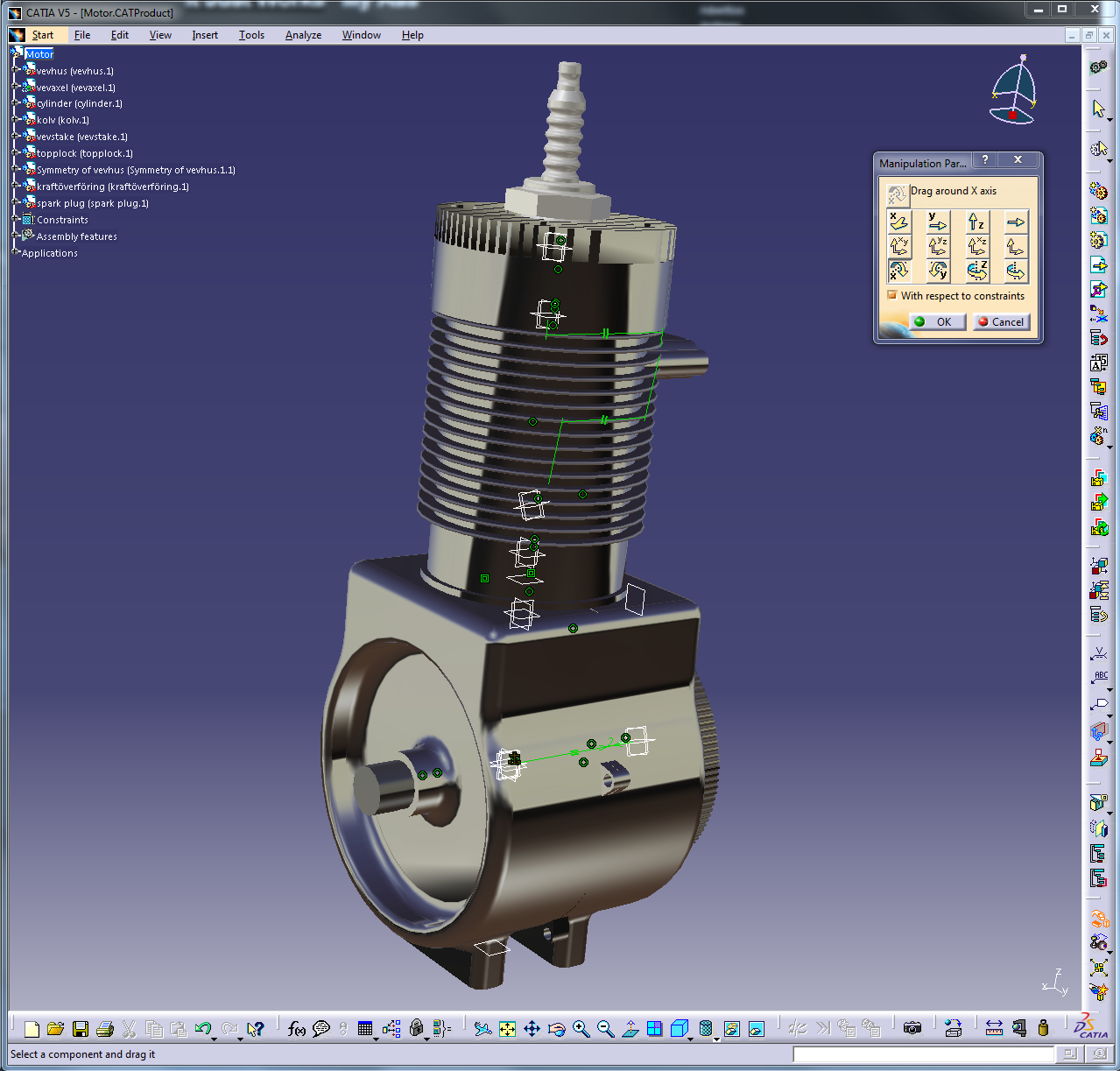Image resolution: width=1120 pixels, height=1071 pixels.
Task: Open the Start menu
Action: tap(42, 35)
